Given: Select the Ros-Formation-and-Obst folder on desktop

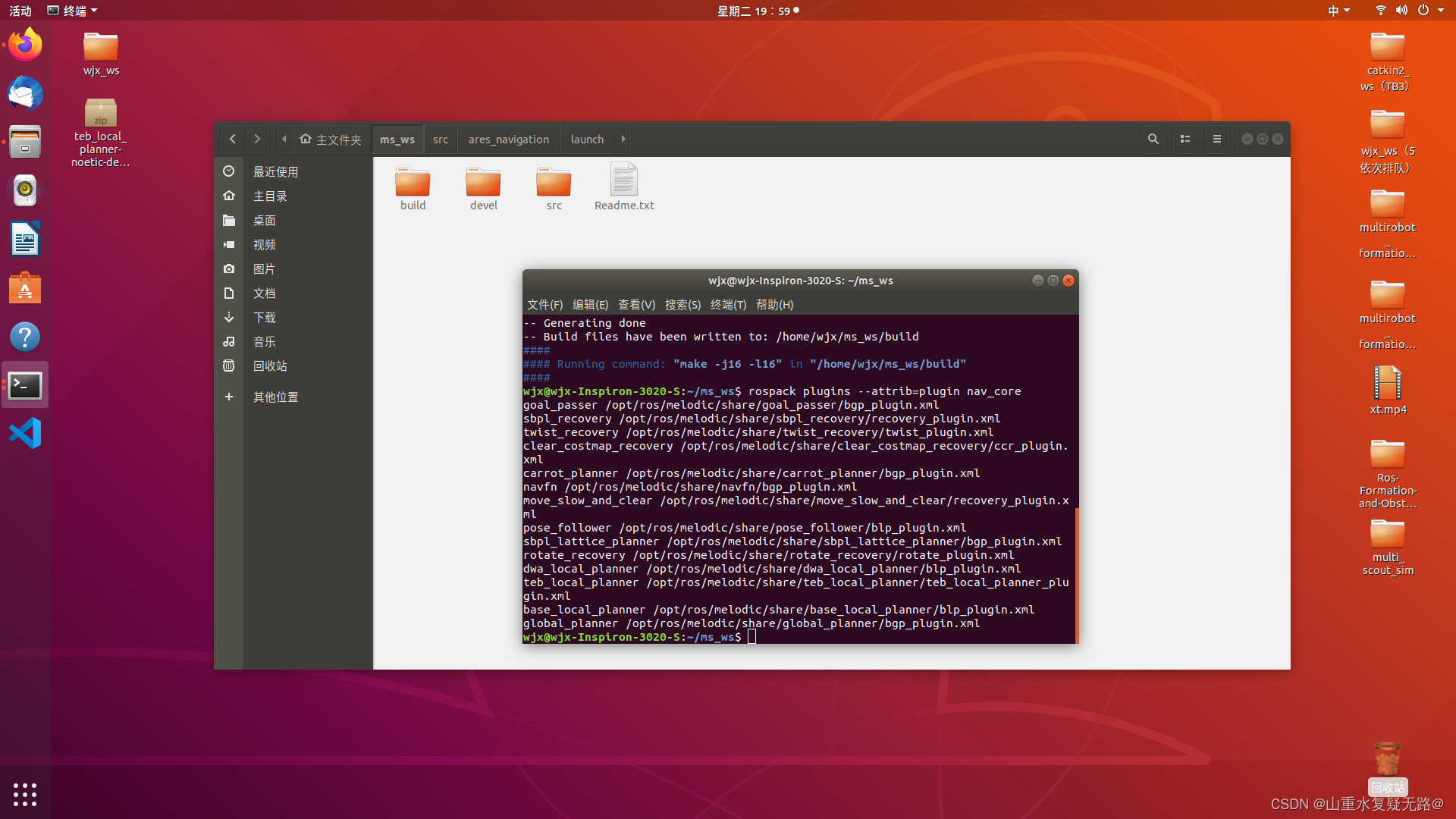Looking at the screenshot, I should [1388, 474].
